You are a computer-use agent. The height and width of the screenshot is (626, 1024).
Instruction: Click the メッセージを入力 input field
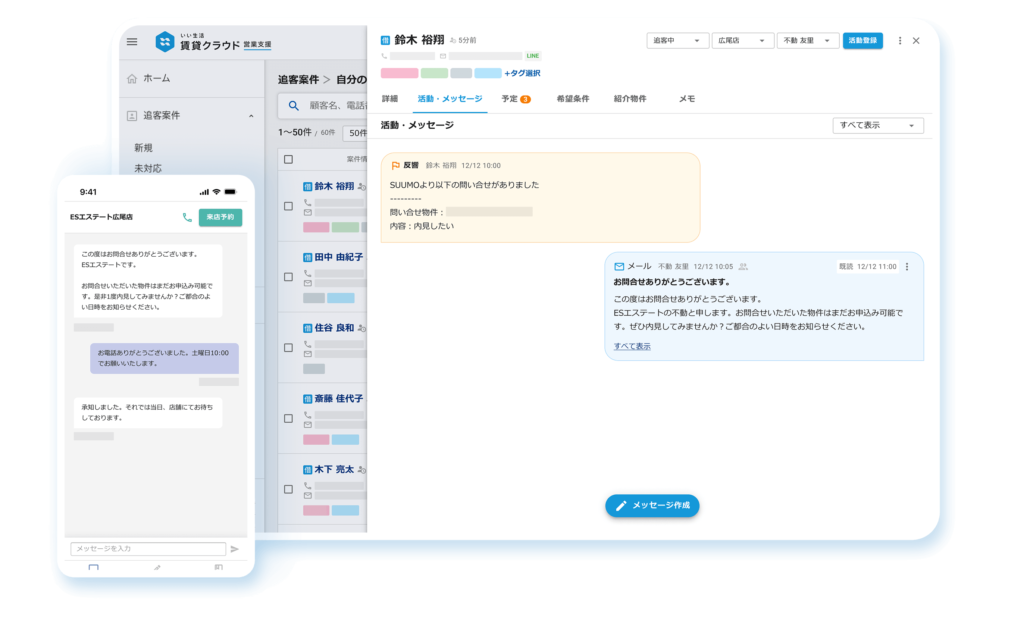[x=148, y=549]
